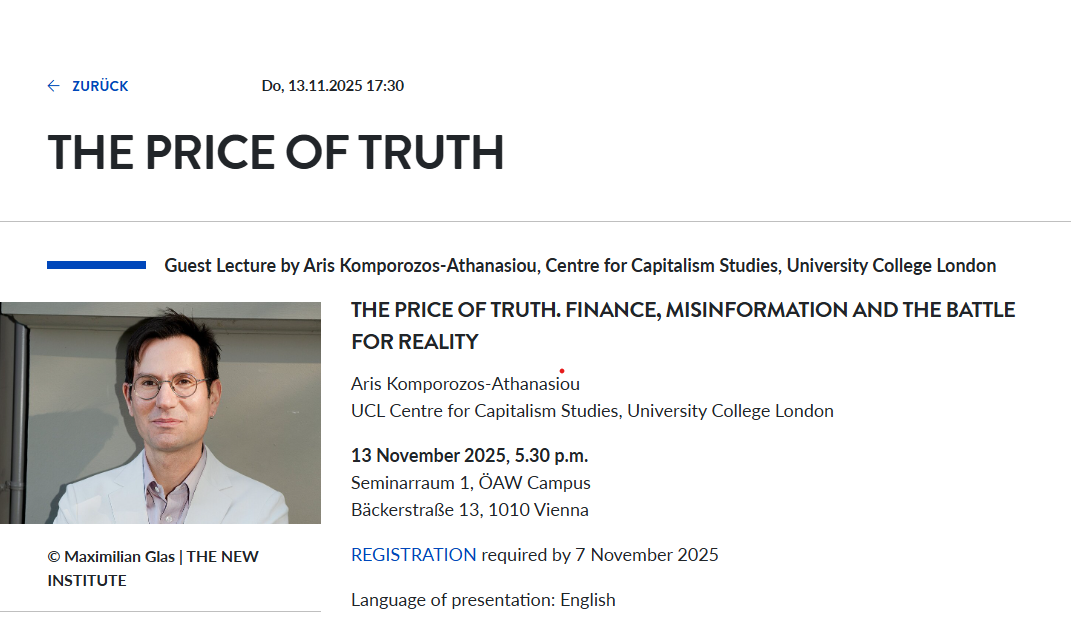Click the main heading THE PRICE OF TRUTH

(275, 153)
